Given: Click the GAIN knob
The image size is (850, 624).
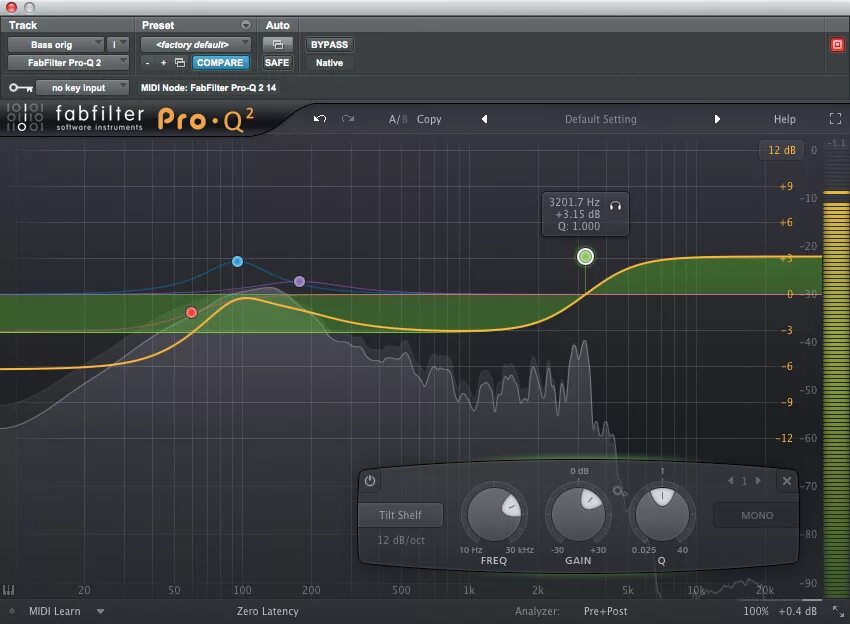Looking at the screenshot, I should (578, 514).
